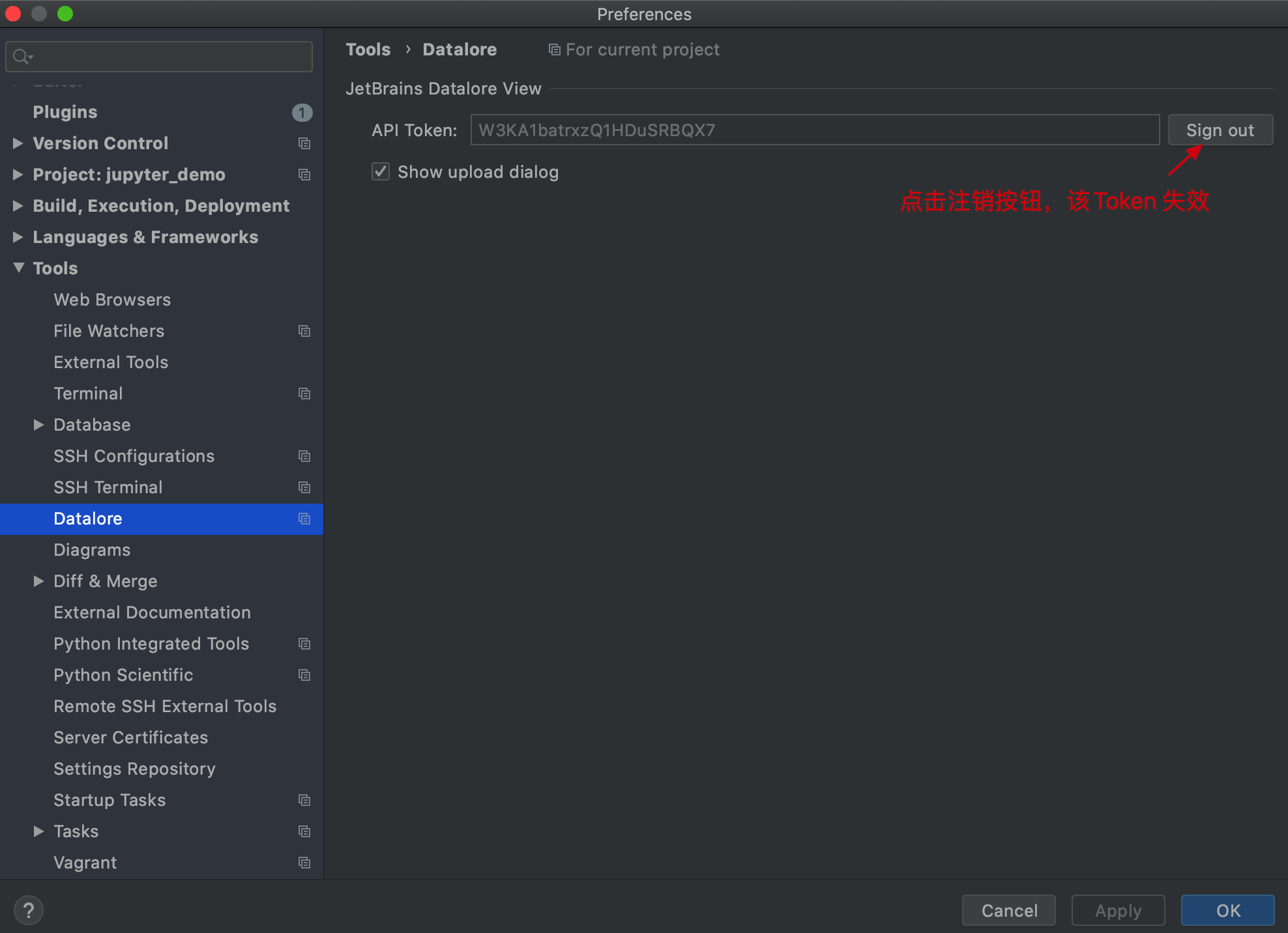Click the project-level icon beside Python Scientific

coord(304,675)
